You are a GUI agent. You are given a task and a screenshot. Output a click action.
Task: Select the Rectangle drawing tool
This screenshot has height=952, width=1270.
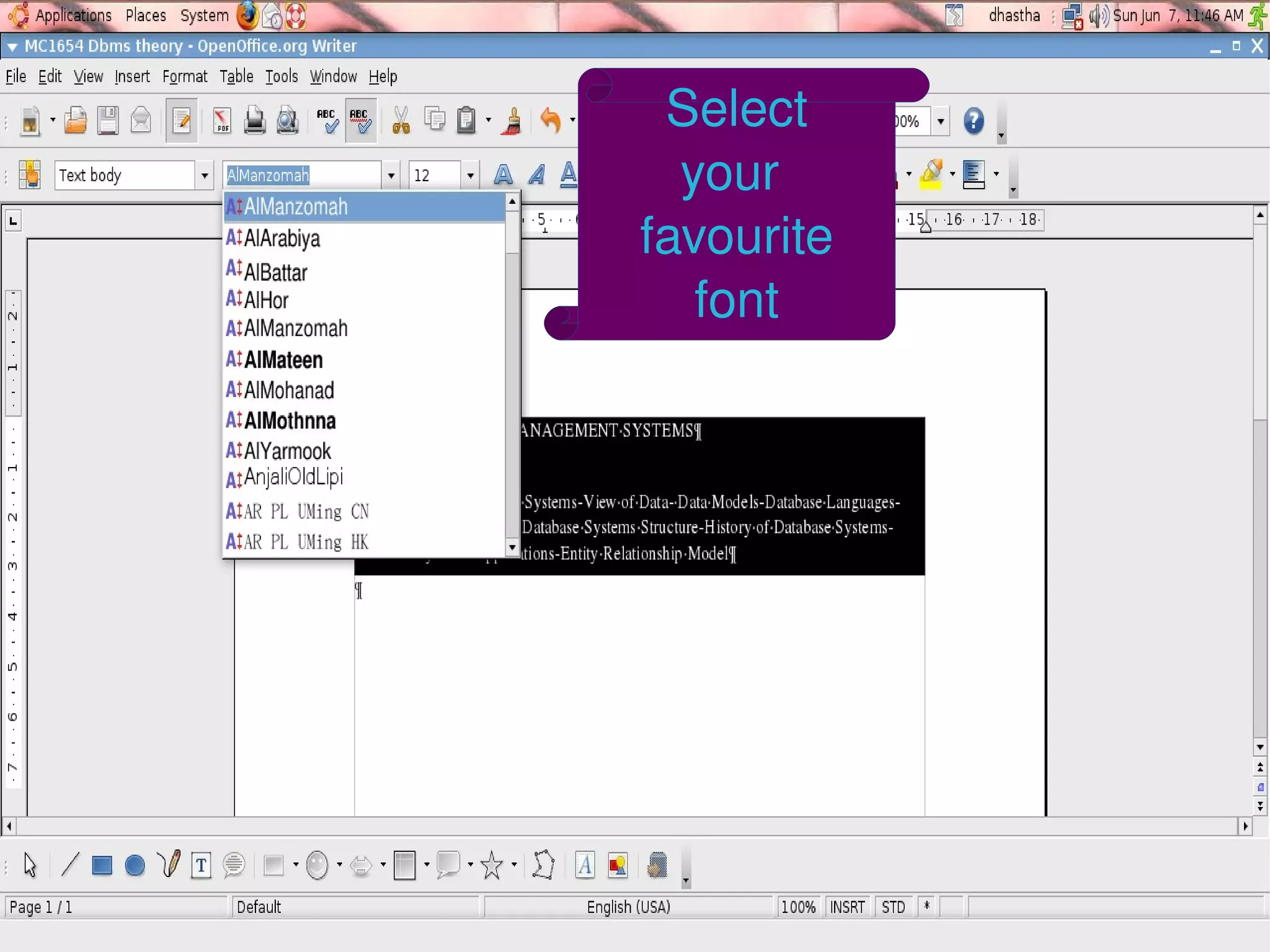(x=102, y=865)
